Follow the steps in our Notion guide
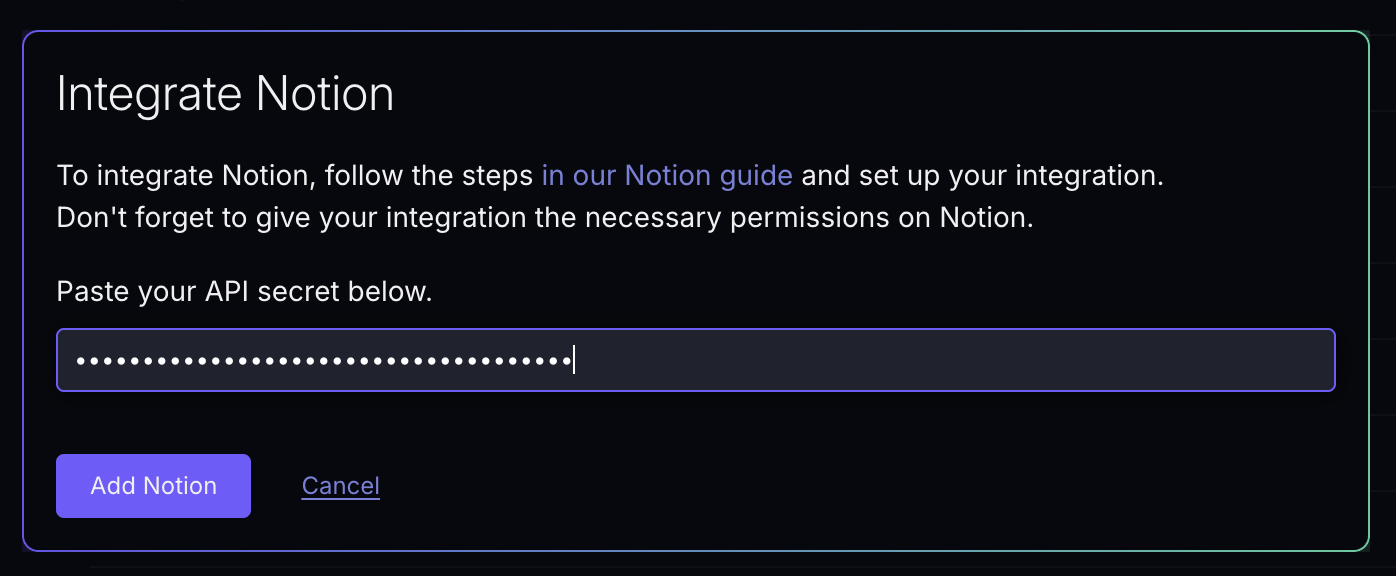The image size is (1396, 576). pos(666,175)
